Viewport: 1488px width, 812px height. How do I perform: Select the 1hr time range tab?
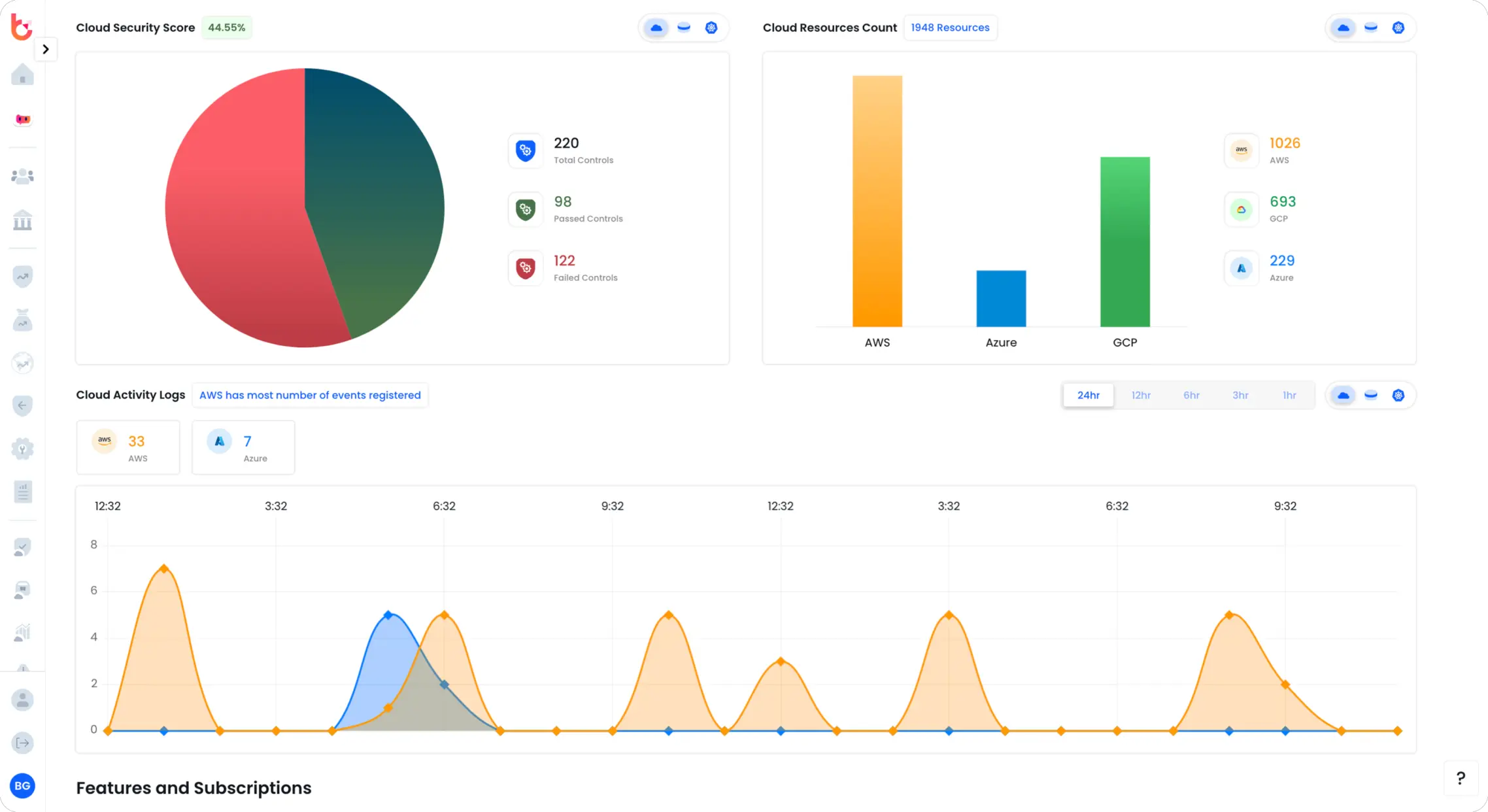click(x=1289, y=395)
